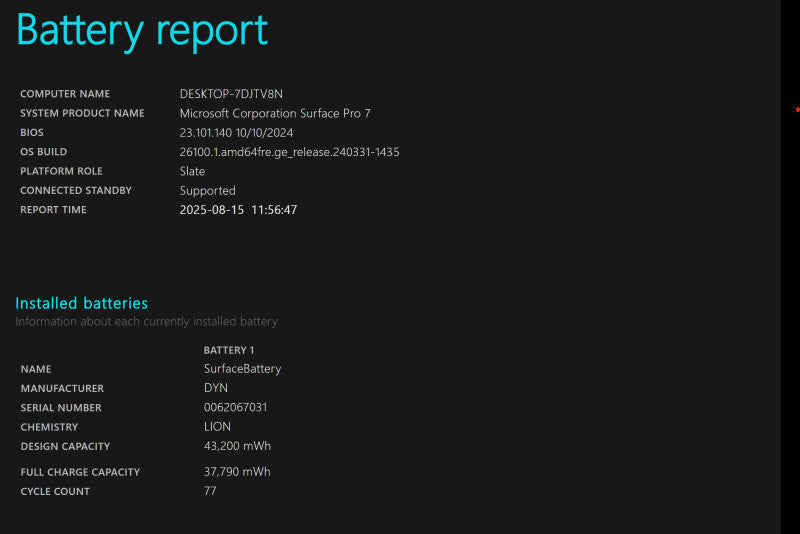Image resolution: width=800 pixels, height=534 pixels.
Task: Select the COMPUTER NAME label
Action: click(65, 94)
